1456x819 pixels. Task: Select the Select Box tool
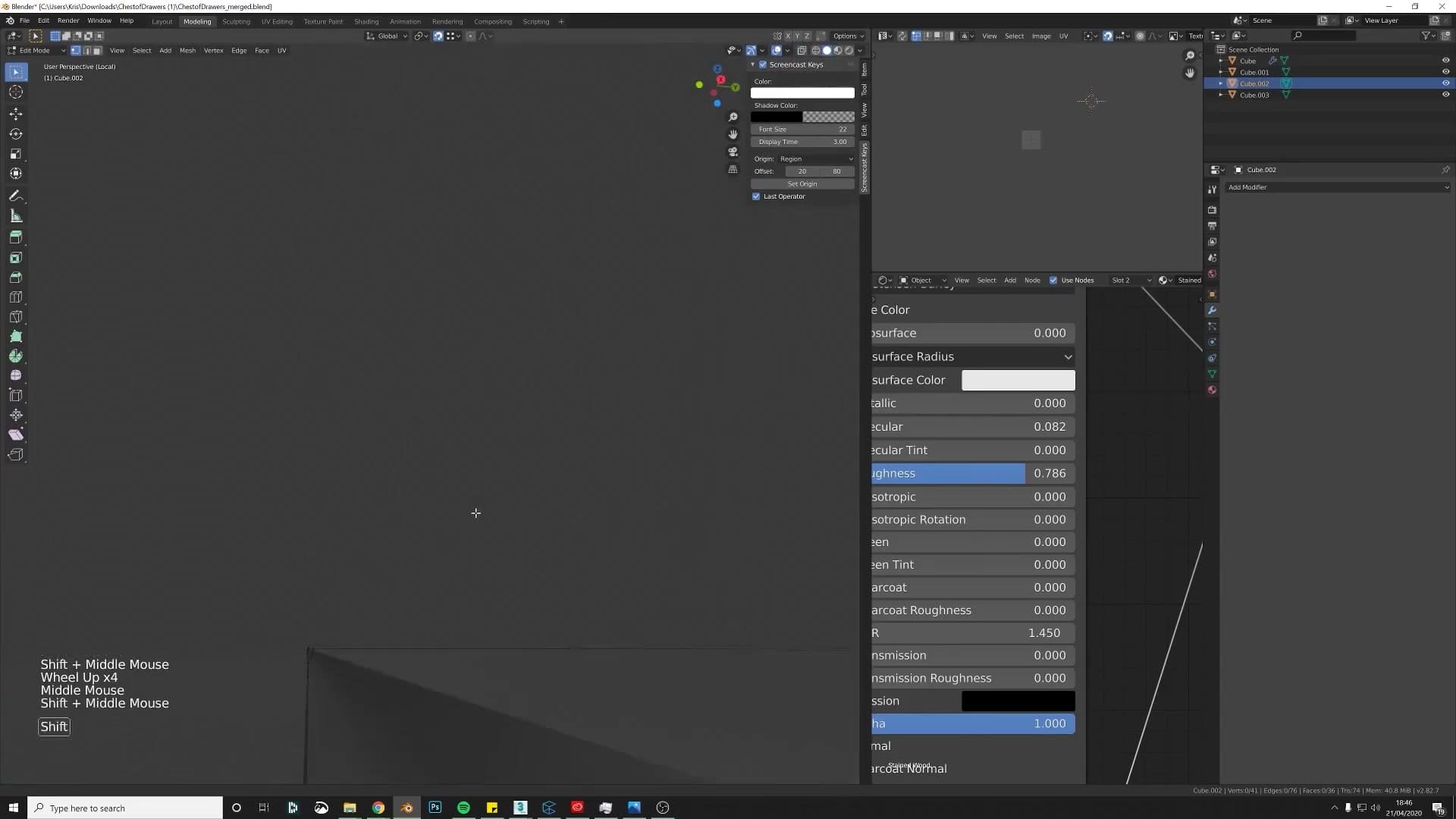tap(16, 72)
